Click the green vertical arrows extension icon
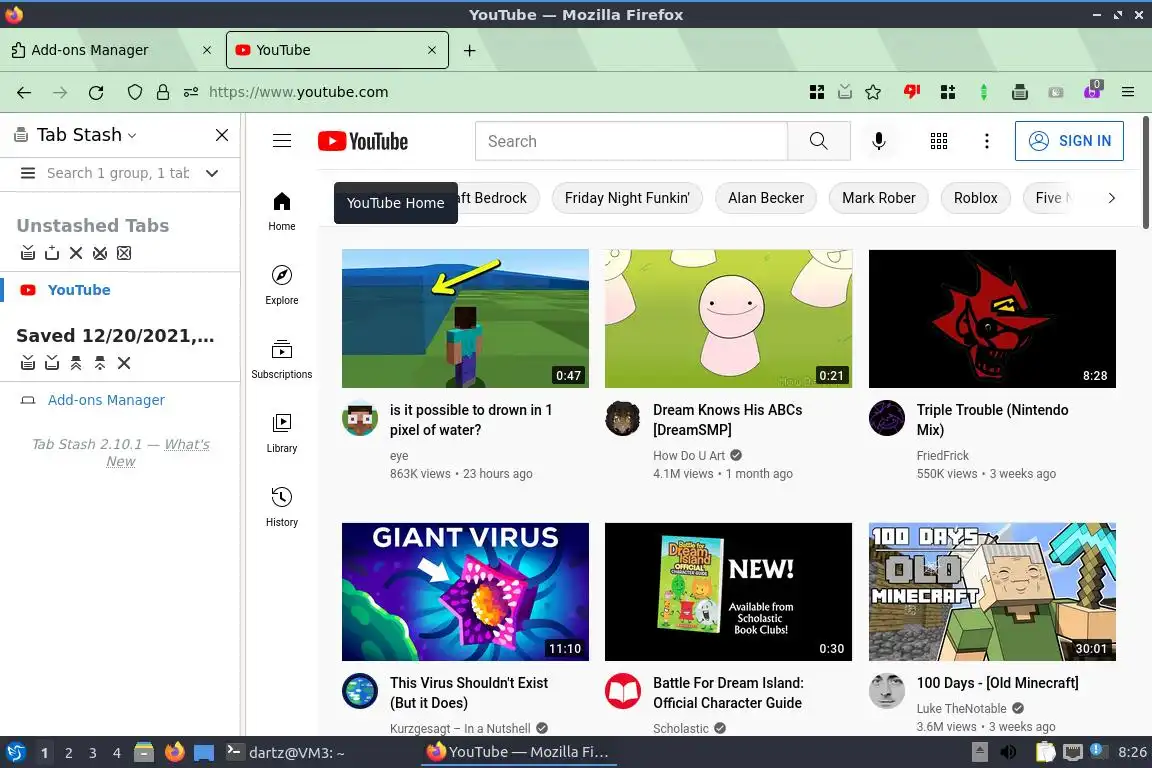 [984, 93]
